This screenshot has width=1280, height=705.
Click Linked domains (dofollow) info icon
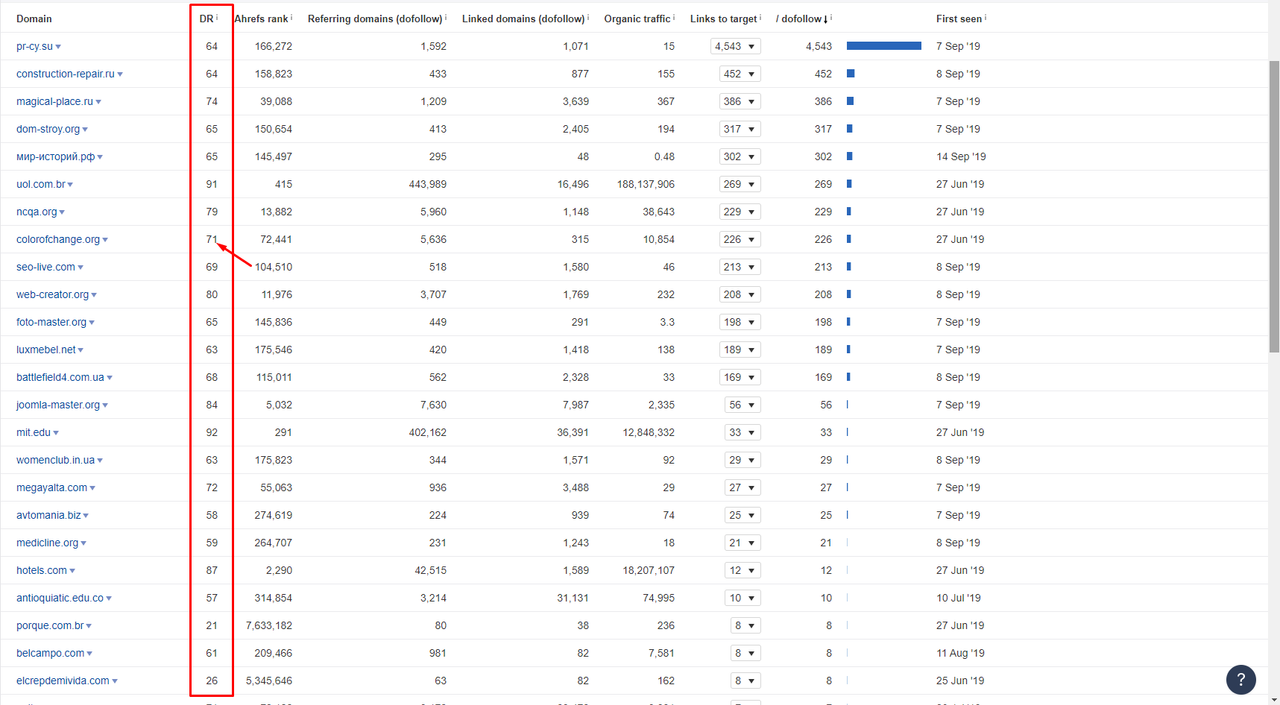pyautogui.click(x=588, y=17)
